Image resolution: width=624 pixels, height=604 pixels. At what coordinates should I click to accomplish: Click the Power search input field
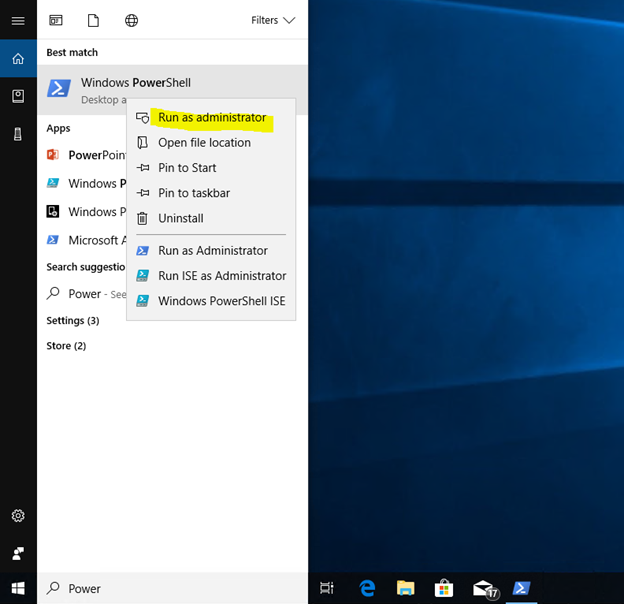(172, 588)
